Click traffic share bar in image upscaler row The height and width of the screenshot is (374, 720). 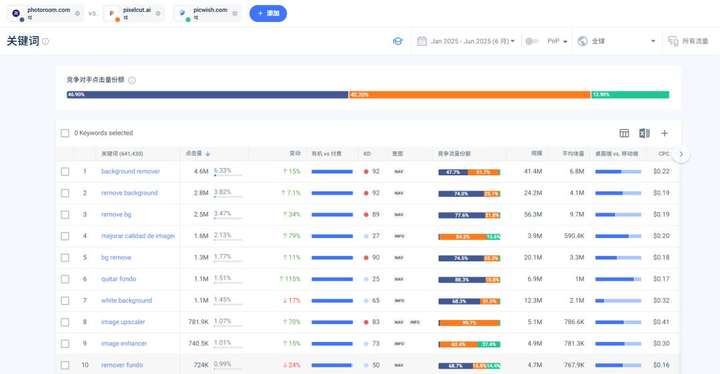click(469, 323)
